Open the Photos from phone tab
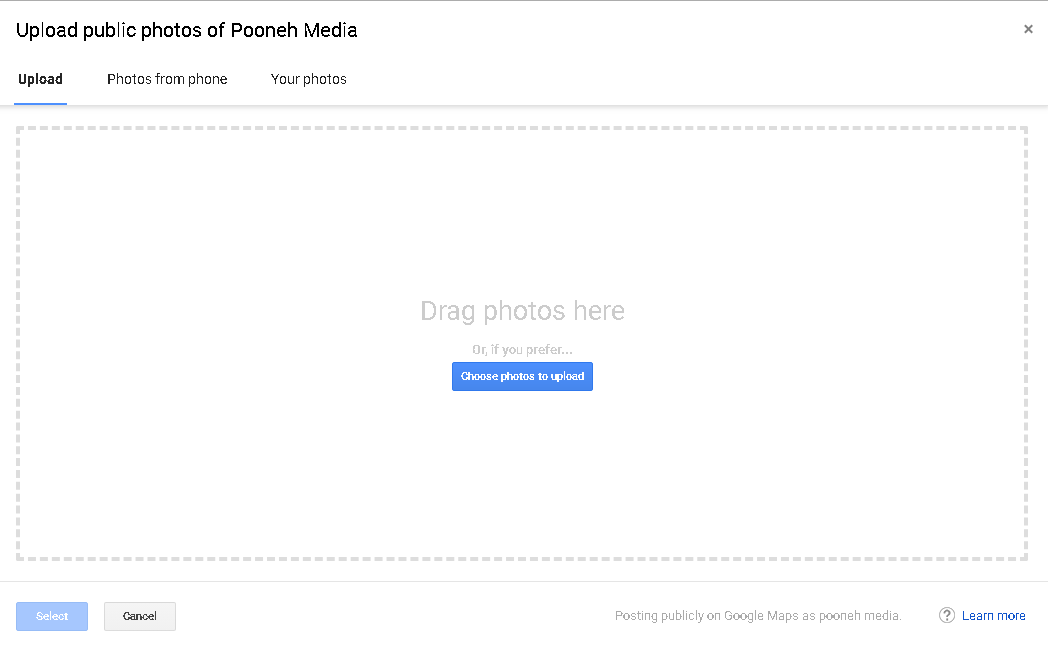1048x651 pixels. tap(167, 79)
